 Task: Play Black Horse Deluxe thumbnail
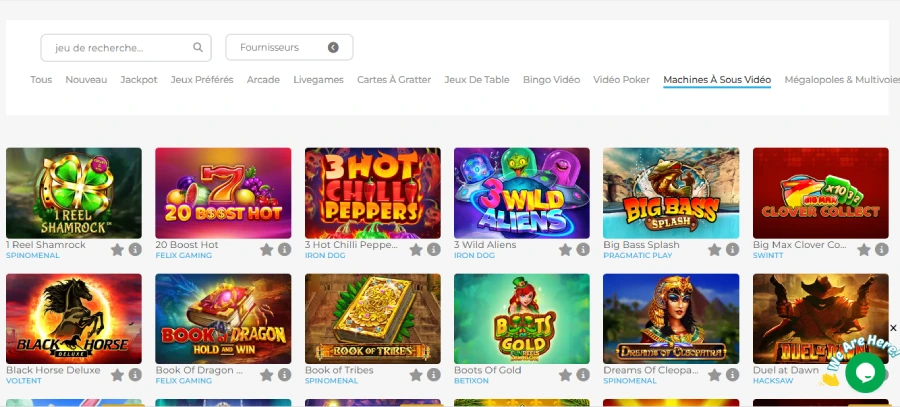click(73, 319)
